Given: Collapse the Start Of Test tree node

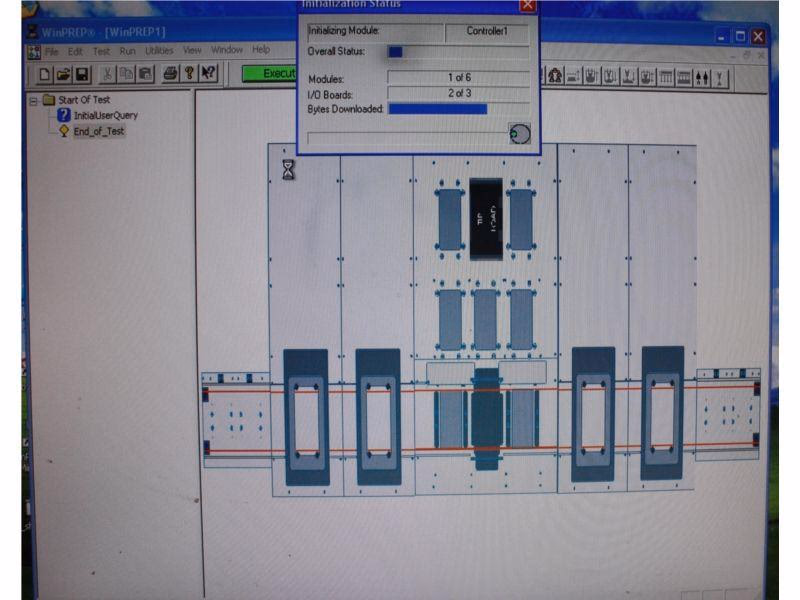Looking at the screenshot, I should pyautogui.click(x=34, y=101).
